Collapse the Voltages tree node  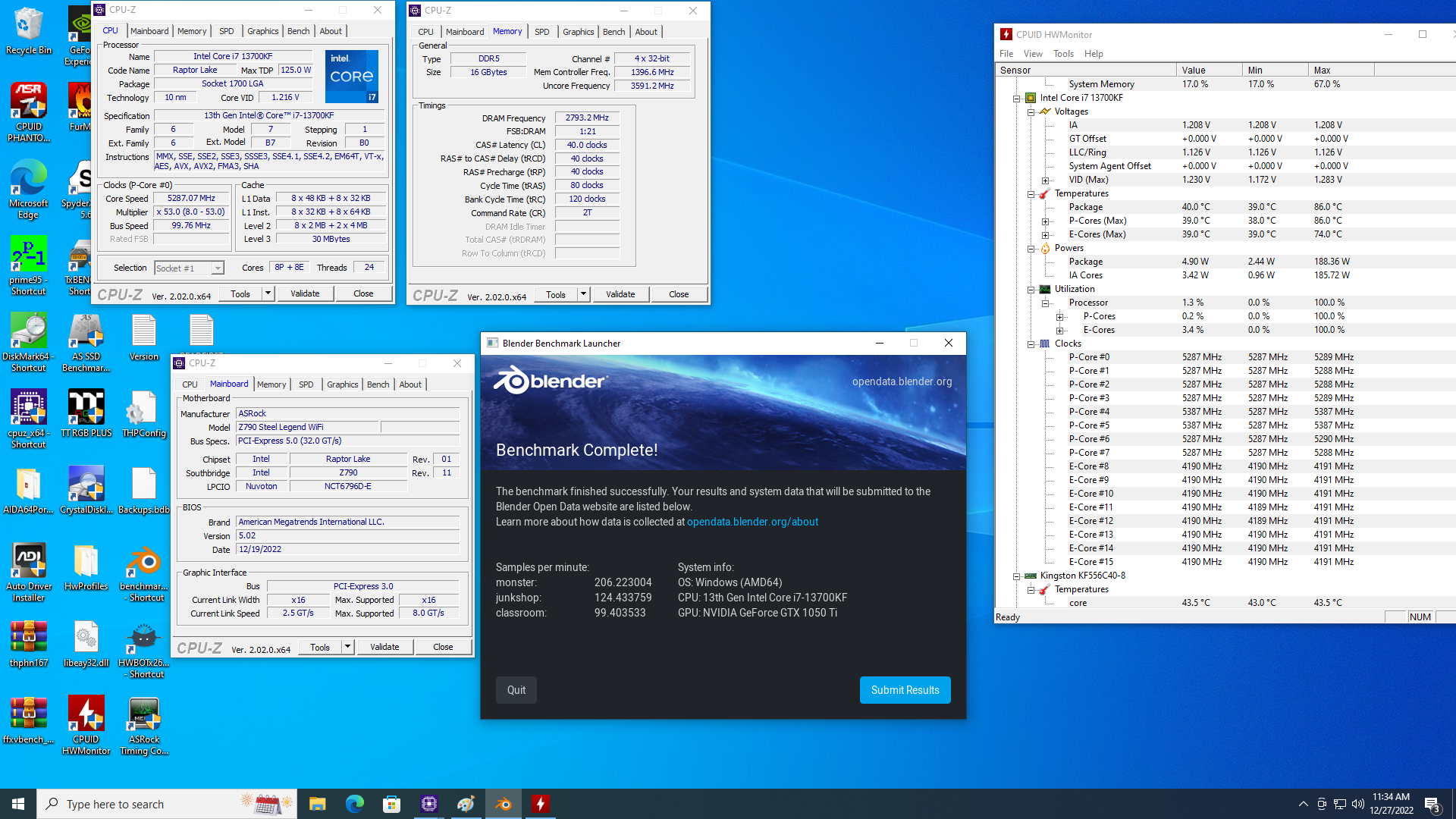pos(1031,111)
